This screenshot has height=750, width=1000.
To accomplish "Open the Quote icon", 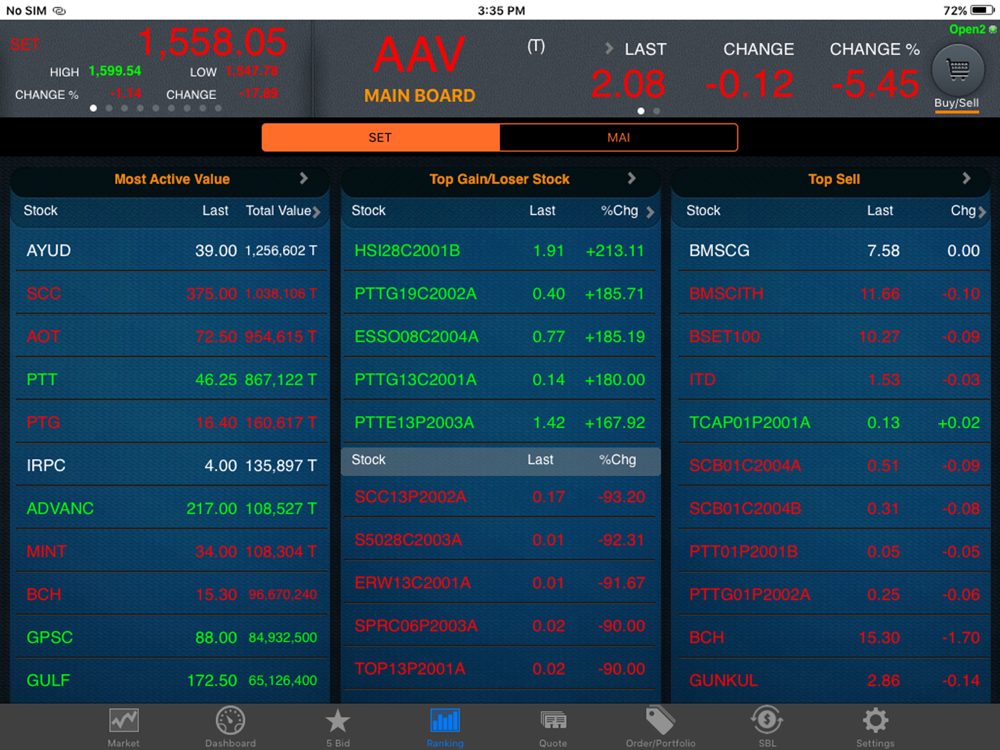I will (x=553, y=721).
